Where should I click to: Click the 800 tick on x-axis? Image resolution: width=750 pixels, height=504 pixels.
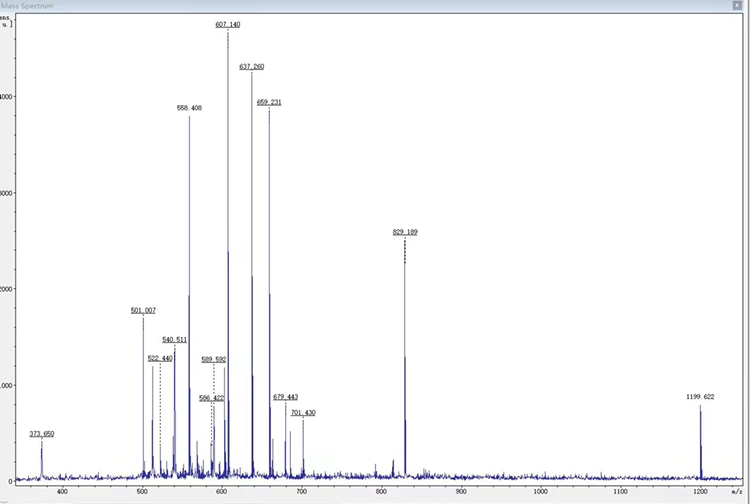381,492
